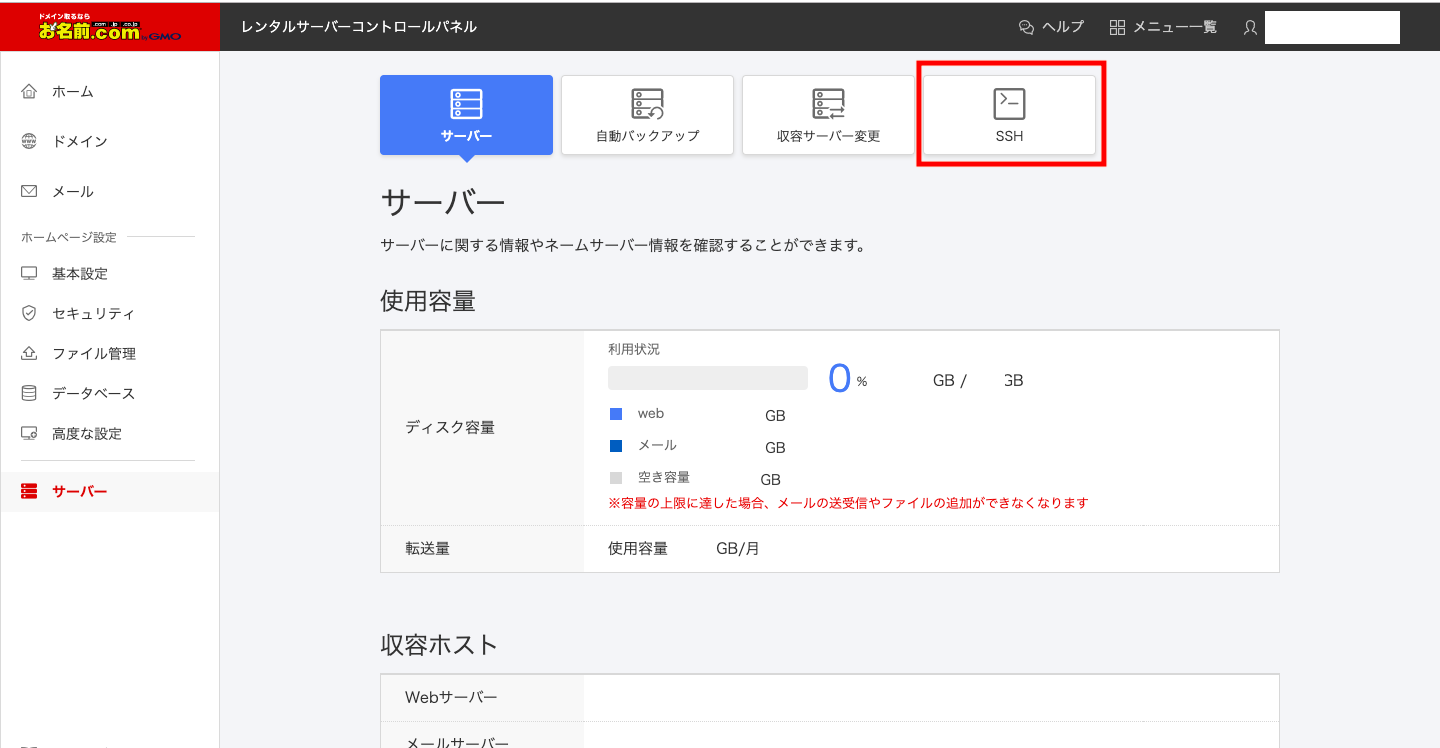Click the home icon in the sidebar
Screen dimensions: 1440x748
pyautogui.click(x=29, y=92)
